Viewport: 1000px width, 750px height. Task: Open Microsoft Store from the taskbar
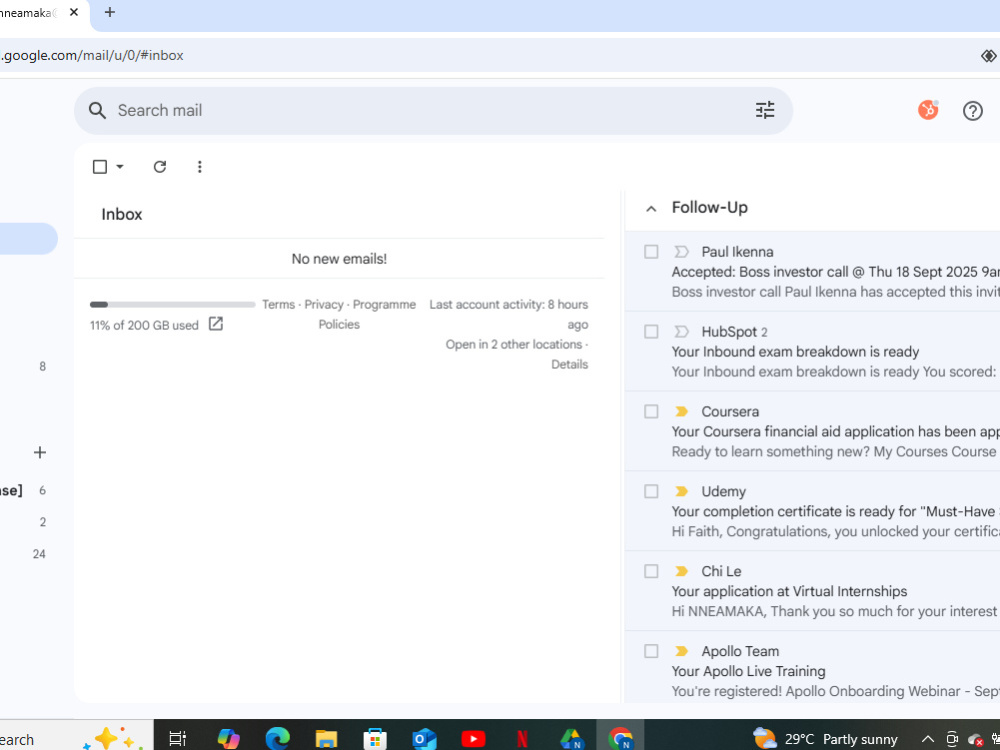coord(375,739)
